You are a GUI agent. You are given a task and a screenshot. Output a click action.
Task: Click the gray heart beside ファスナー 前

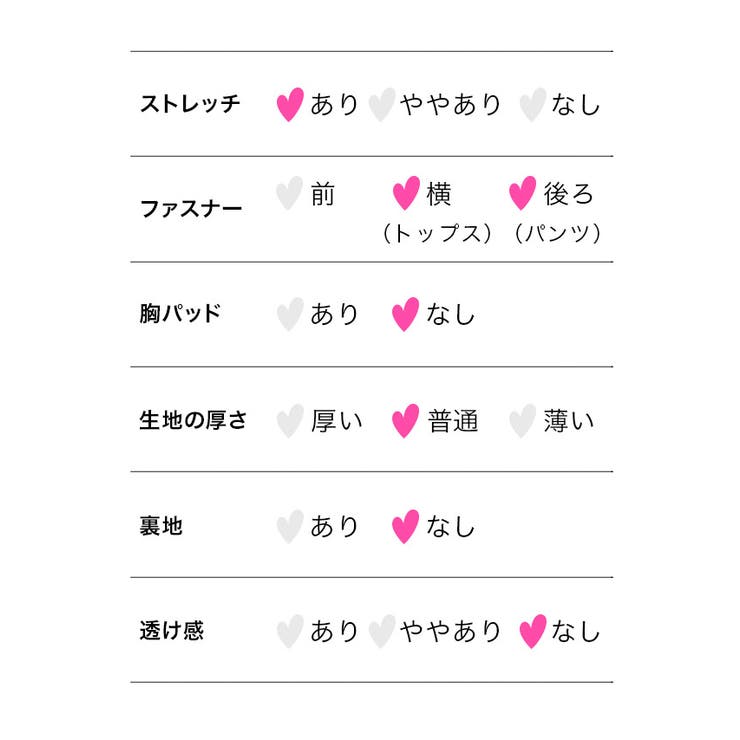(290, 193)
